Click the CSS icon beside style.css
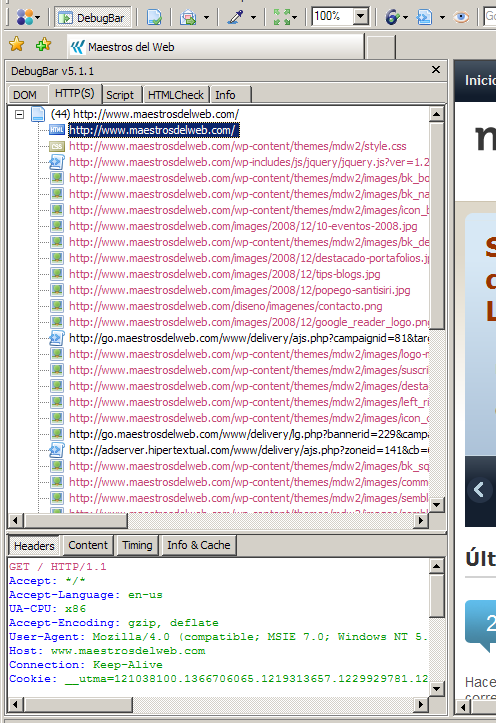Screen dimensions: 496x723 click(x=57, y=146)
